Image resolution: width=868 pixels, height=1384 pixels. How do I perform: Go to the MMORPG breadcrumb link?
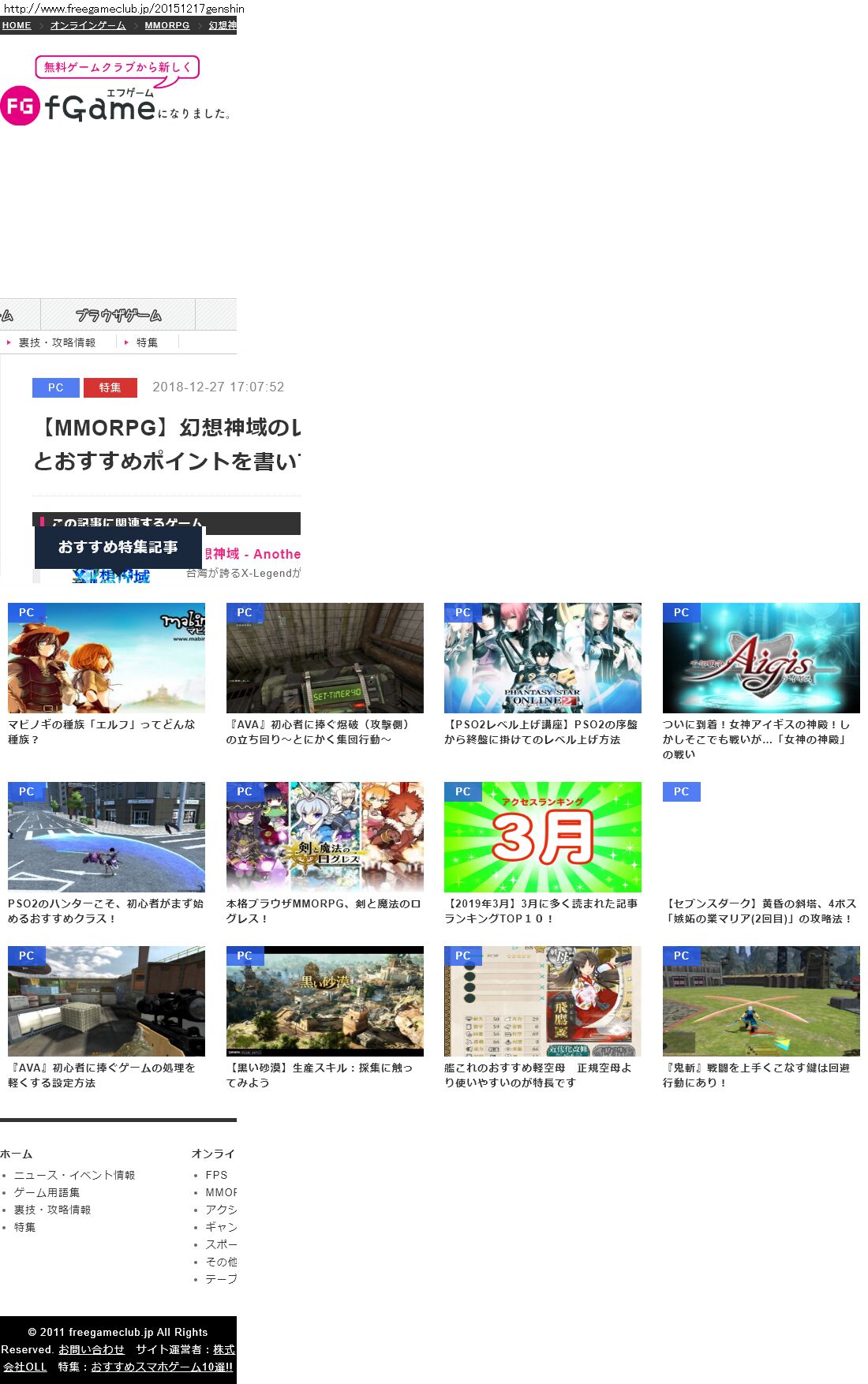coord(166,25)
